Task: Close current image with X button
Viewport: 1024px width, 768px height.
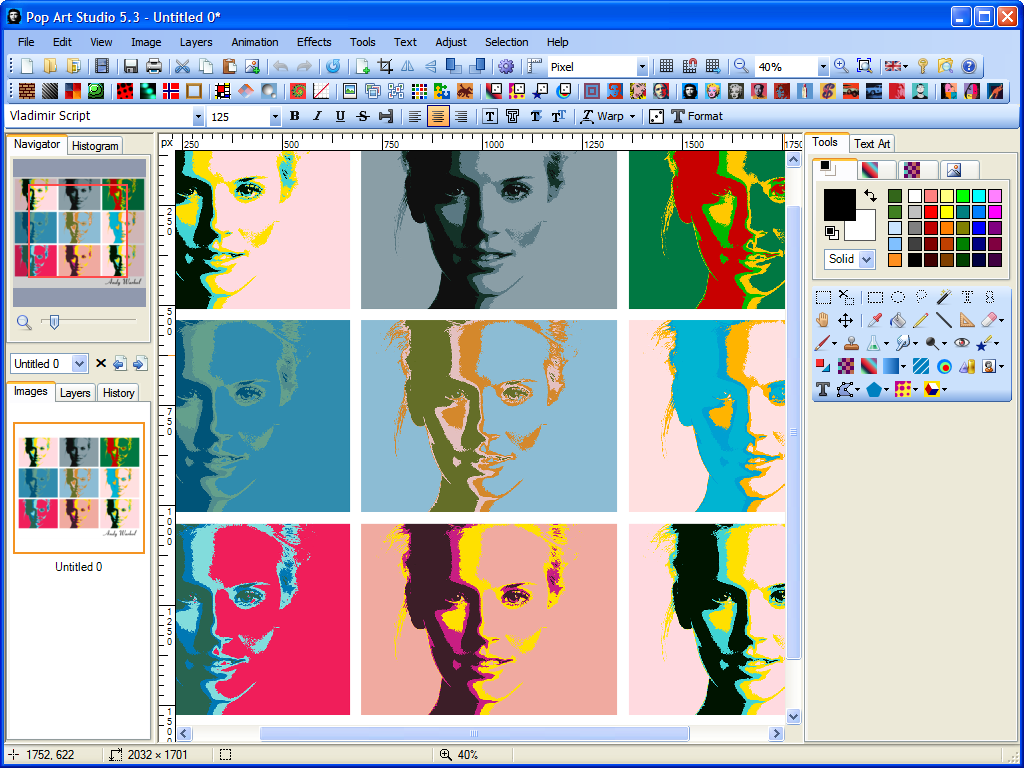Action: click(101, 363)
